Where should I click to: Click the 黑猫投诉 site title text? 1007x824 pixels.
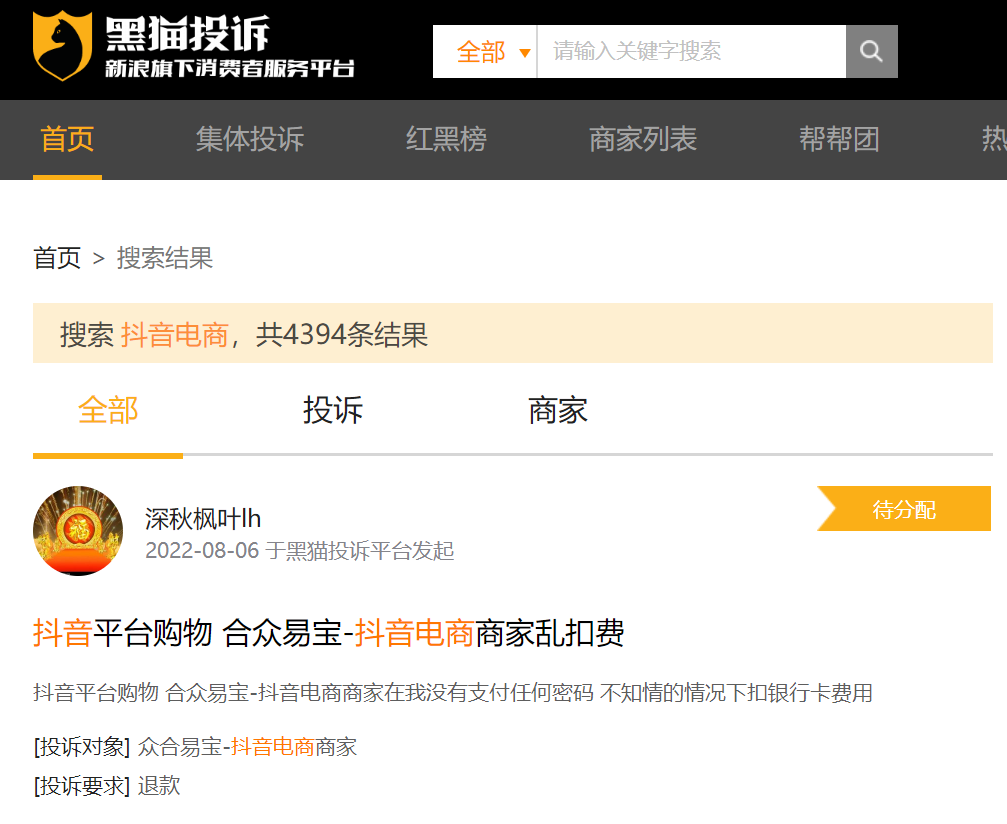188,33
